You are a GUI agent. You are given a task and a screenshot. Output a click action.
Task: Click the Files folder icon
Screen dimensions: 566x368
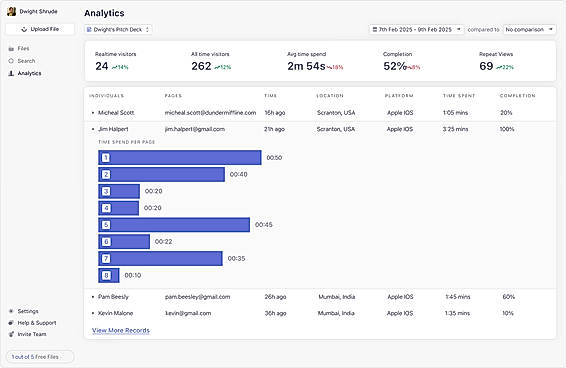pos(11,48)
